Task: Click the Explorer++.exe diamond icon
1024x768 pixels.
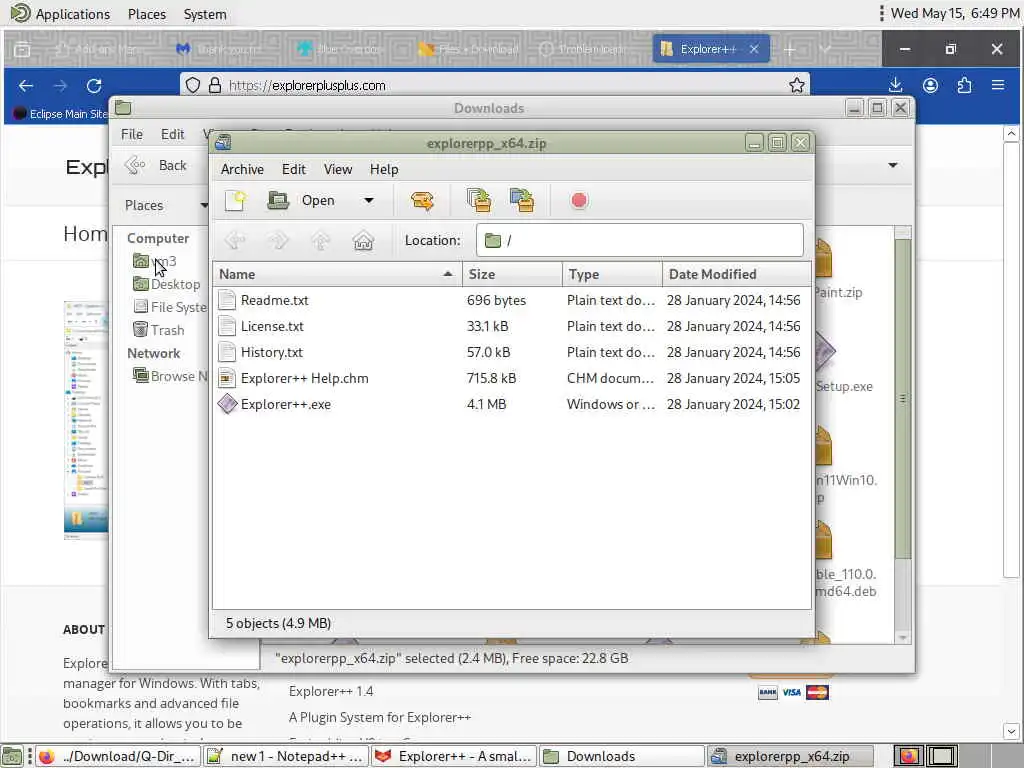Action: (227, 404)
